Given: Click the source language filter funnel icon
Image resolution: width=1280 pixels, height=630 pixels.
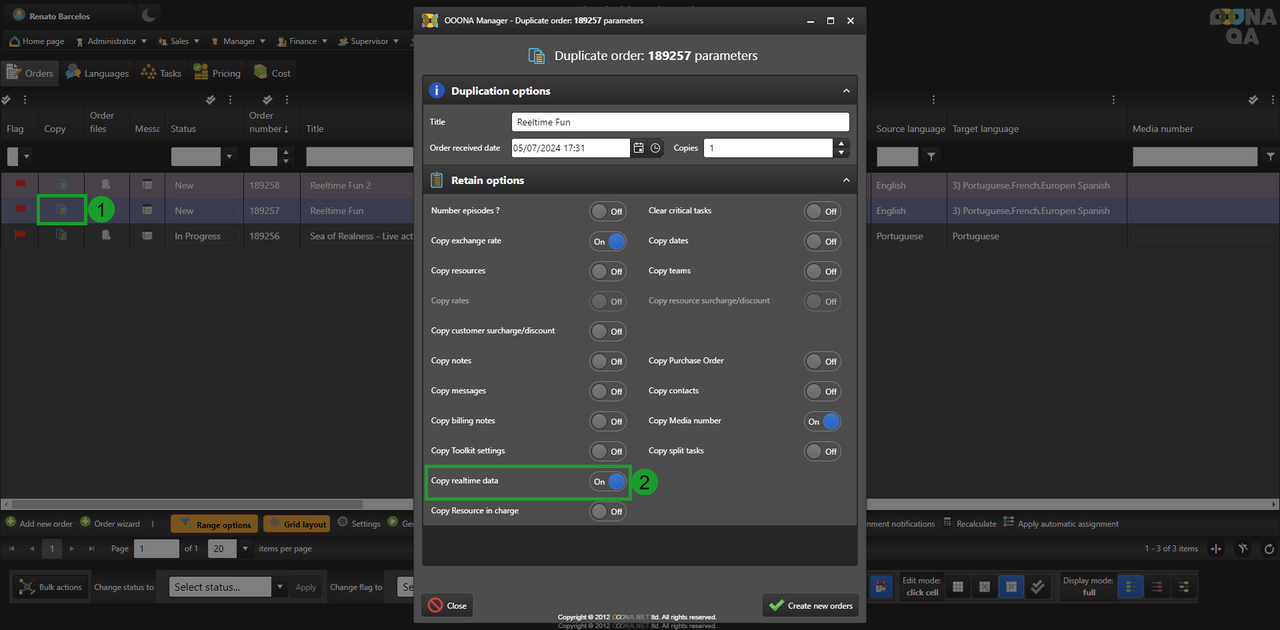Looking at the screenshot, I should pyautogui.click(x=931, y=157).
